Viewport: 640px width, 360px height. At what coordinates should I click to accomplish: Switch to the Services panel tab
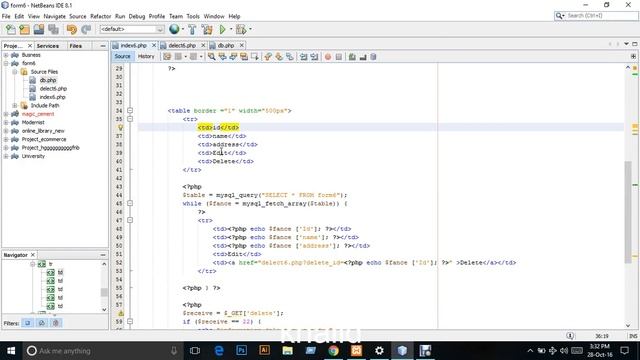[x=48, y=46]
